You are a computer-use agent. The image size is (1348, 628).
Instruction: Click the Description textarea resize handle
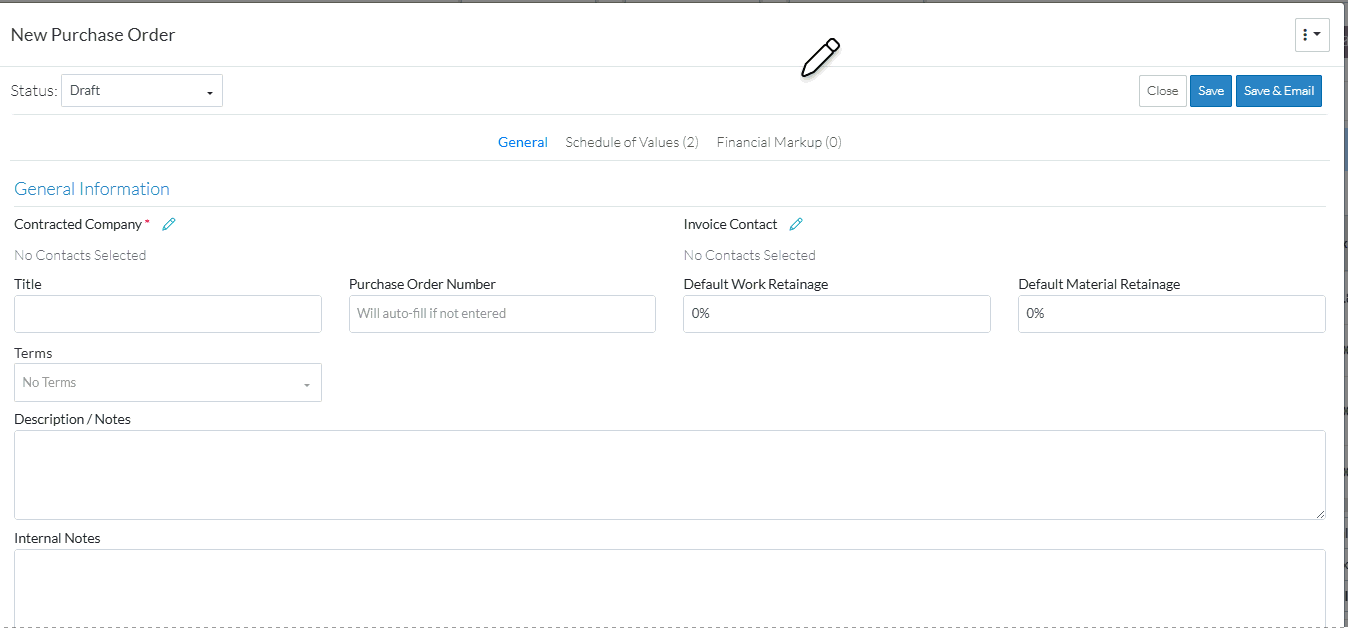[x=1320, y=514]
